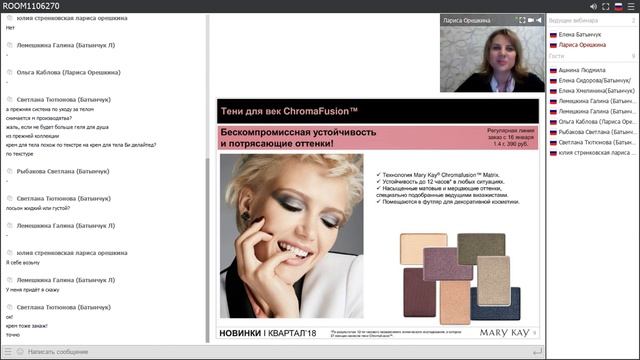Enter fullscreen using top bar fullscreen icon
Viewport: 640px width, 360px height.
[606, 7]
